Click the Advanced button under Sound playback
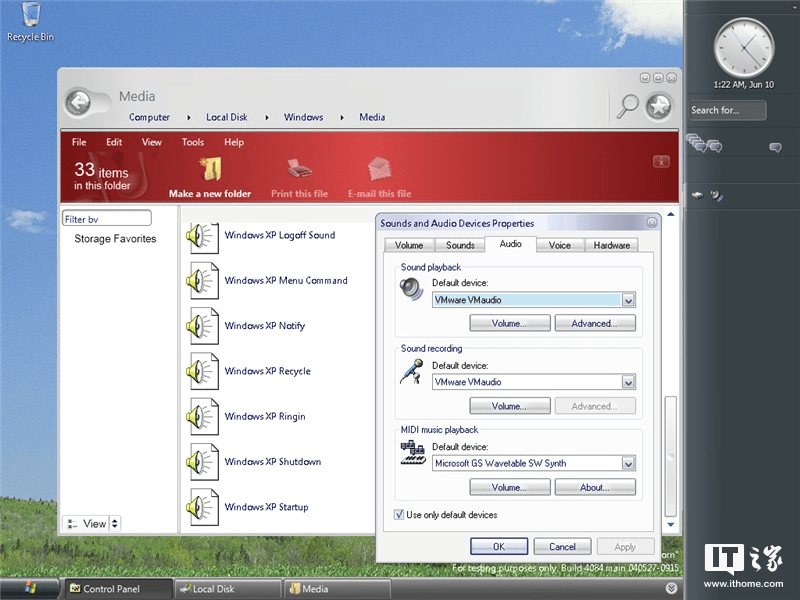This screenshot has width=800, height=600. click(595, 322)
